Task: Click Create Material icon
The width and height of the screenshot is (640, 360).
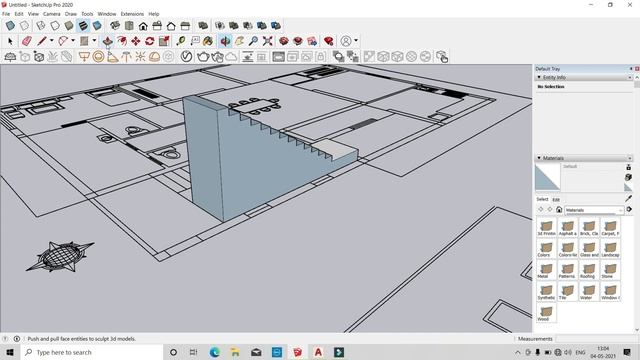Action: click(629, 177)
